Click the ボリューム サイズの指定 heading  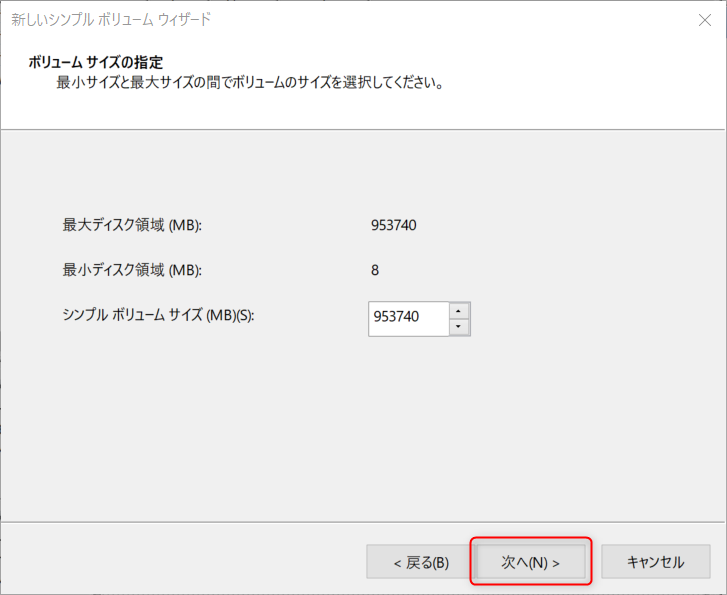pyautogui.click(x=96, y=62)
